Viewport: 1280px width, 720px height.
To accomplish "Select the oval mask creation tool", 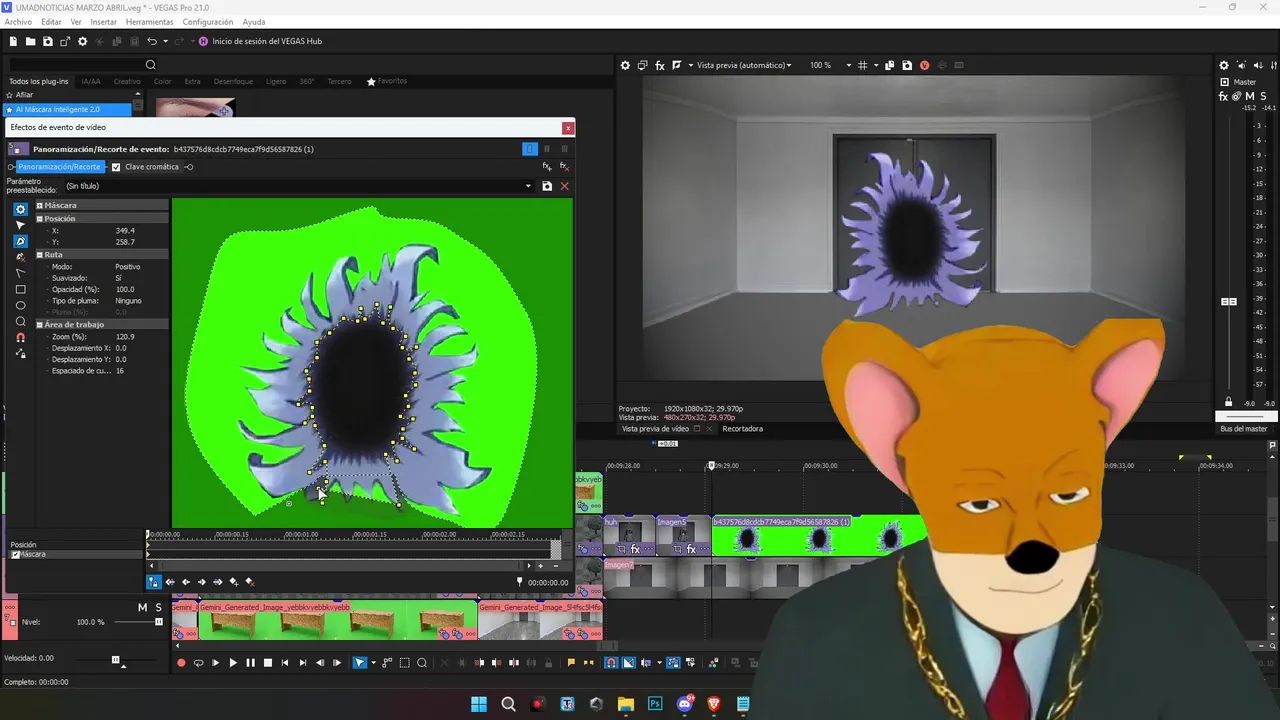I will (x=20, y=305).
